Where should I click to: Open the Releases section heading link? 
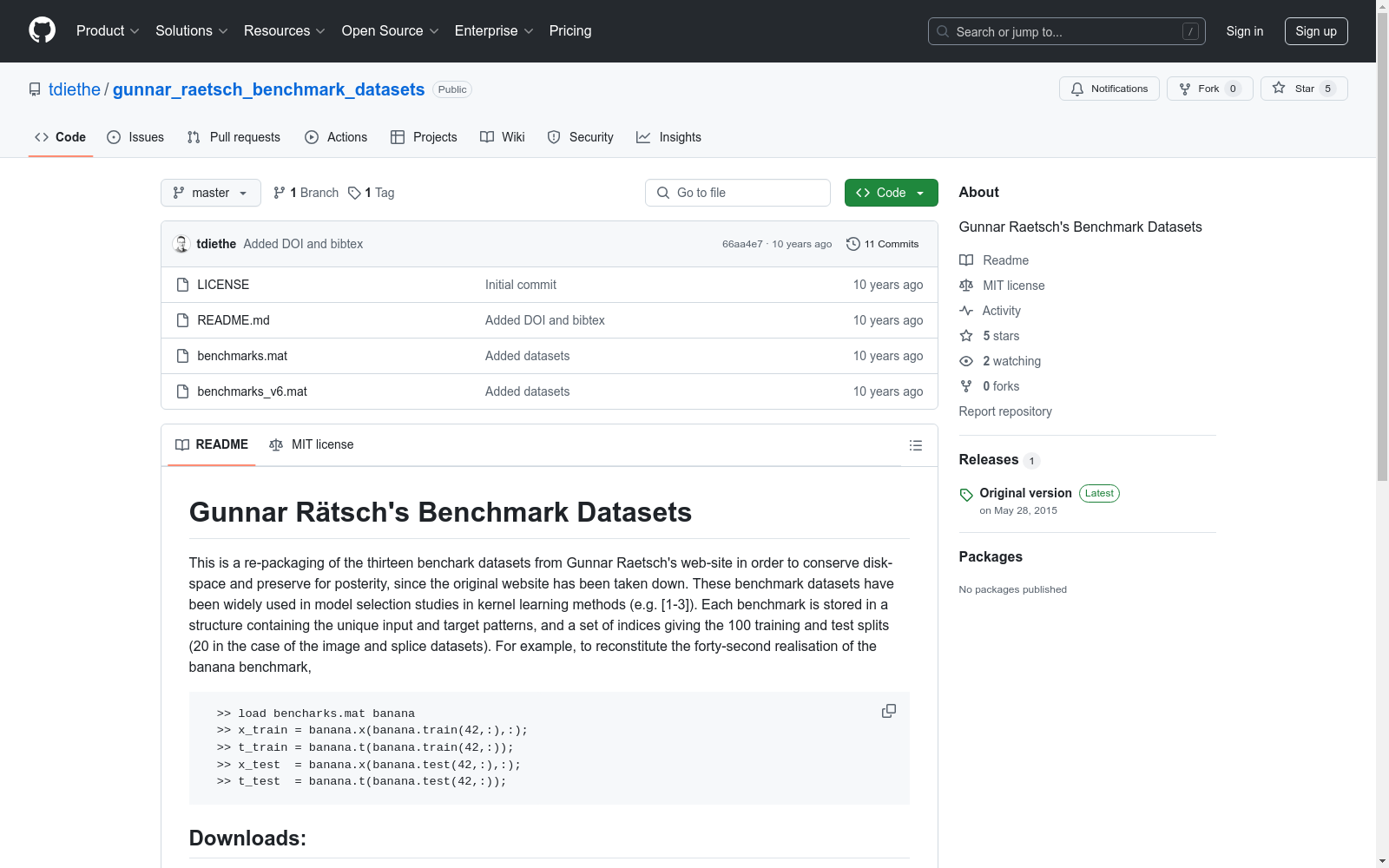tap(989, 460)
